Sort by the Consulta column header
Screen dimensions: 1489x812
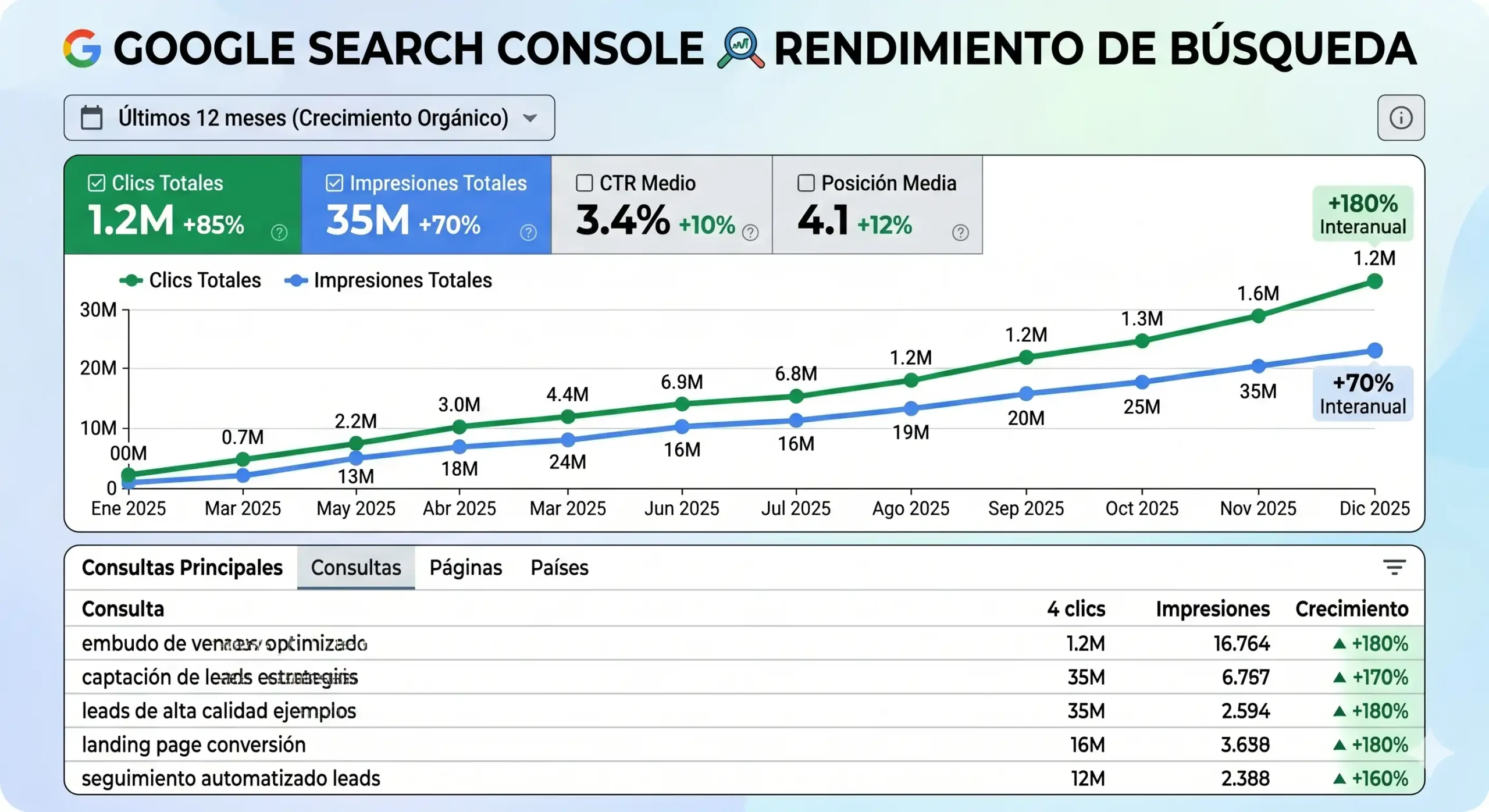tap(123, 608)
